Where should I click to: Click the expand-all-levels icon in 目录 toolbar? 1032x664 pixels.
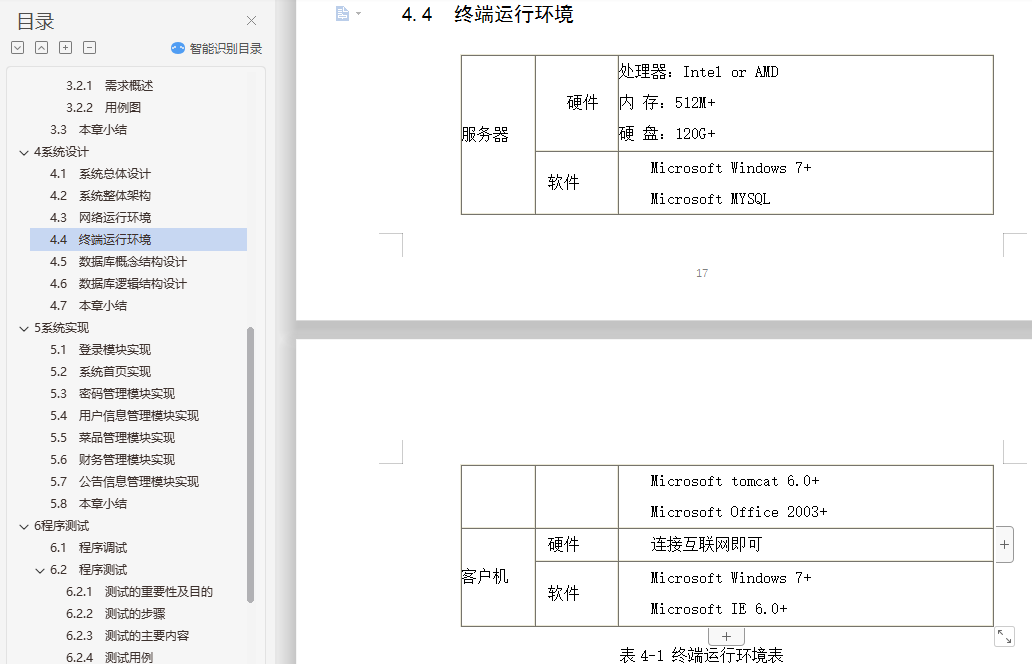(18, 47)
